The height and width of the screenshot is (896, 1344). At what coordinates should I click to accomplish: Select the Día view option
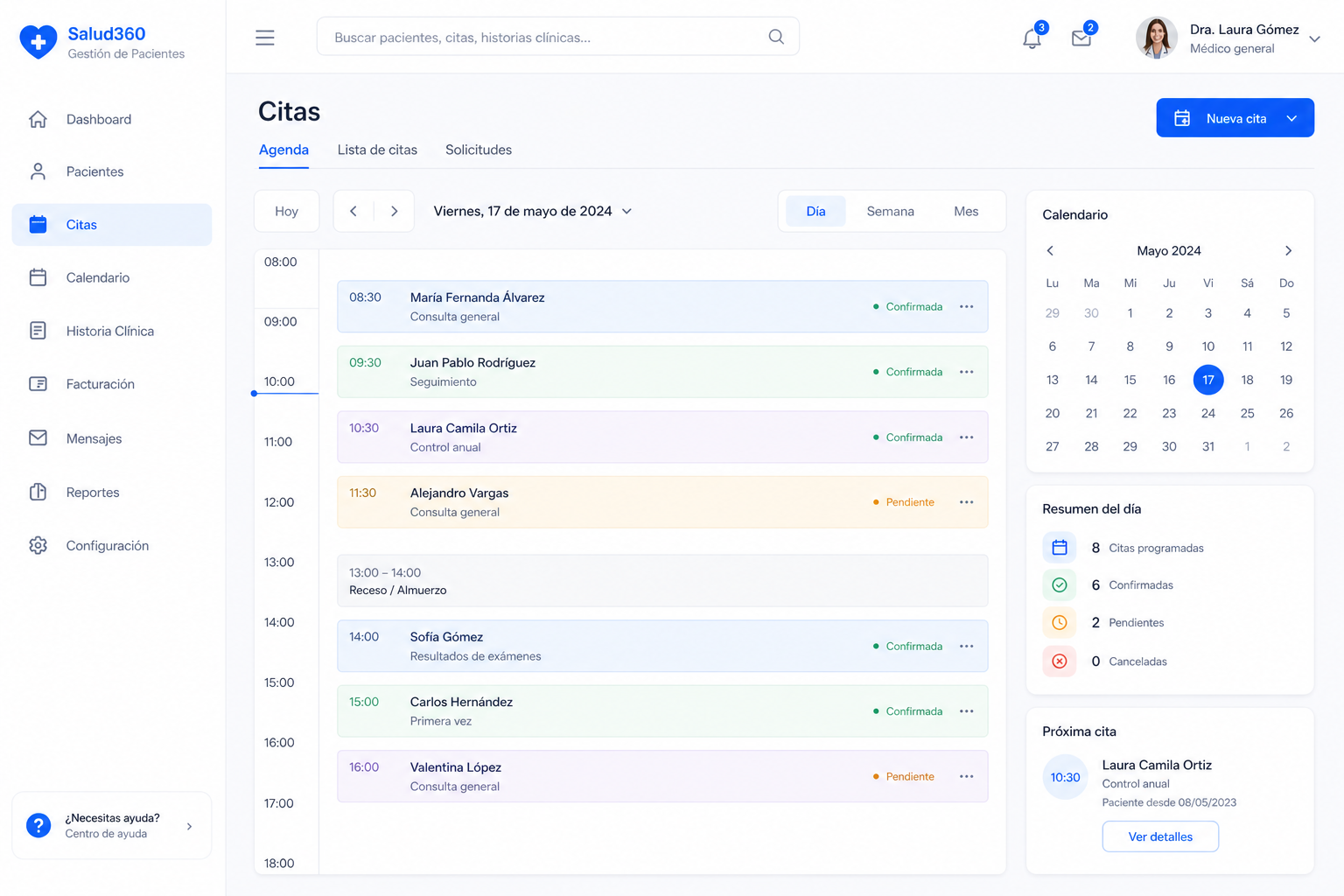point(815,212)
